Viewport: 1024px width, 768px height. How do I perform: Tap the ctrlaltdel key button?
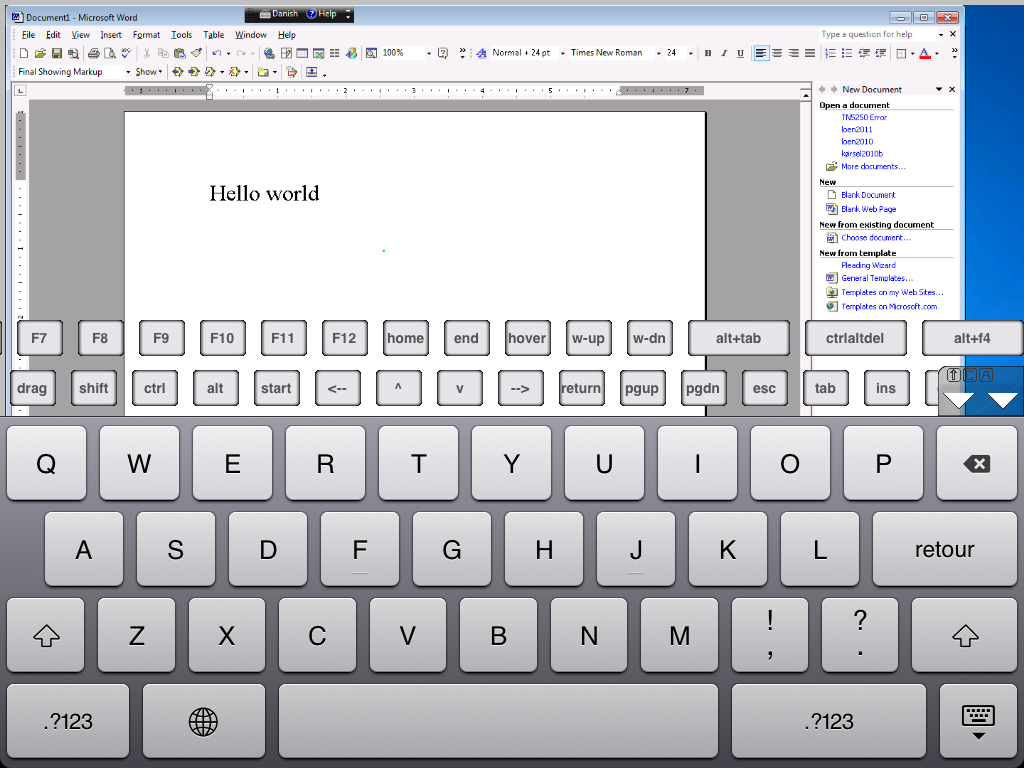(x=855, y=338)
